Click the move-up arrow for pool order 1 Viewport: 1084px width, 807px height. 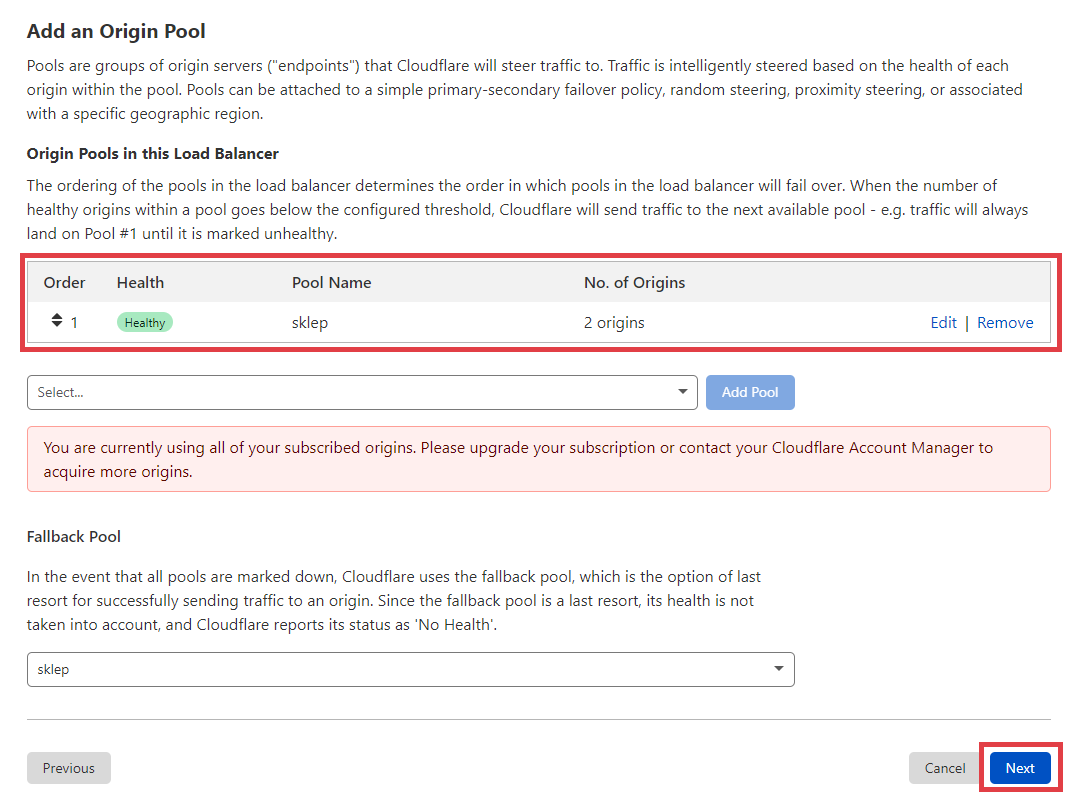(x=57, y=318)
